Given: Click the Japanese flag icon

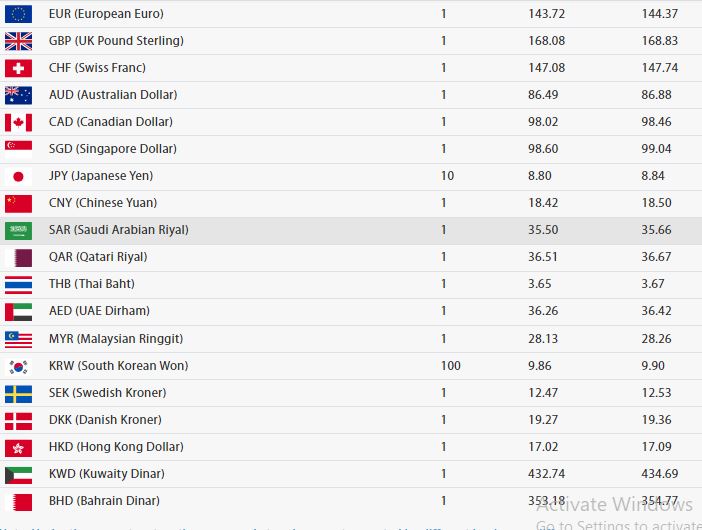Looking at the screenshot, I should (18, 176).
